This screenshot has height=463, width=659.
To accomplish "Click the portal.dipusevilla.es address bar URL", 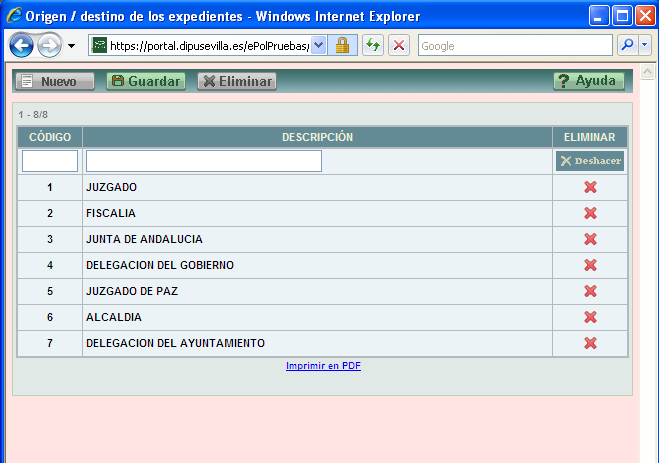I will pos(209,45).
